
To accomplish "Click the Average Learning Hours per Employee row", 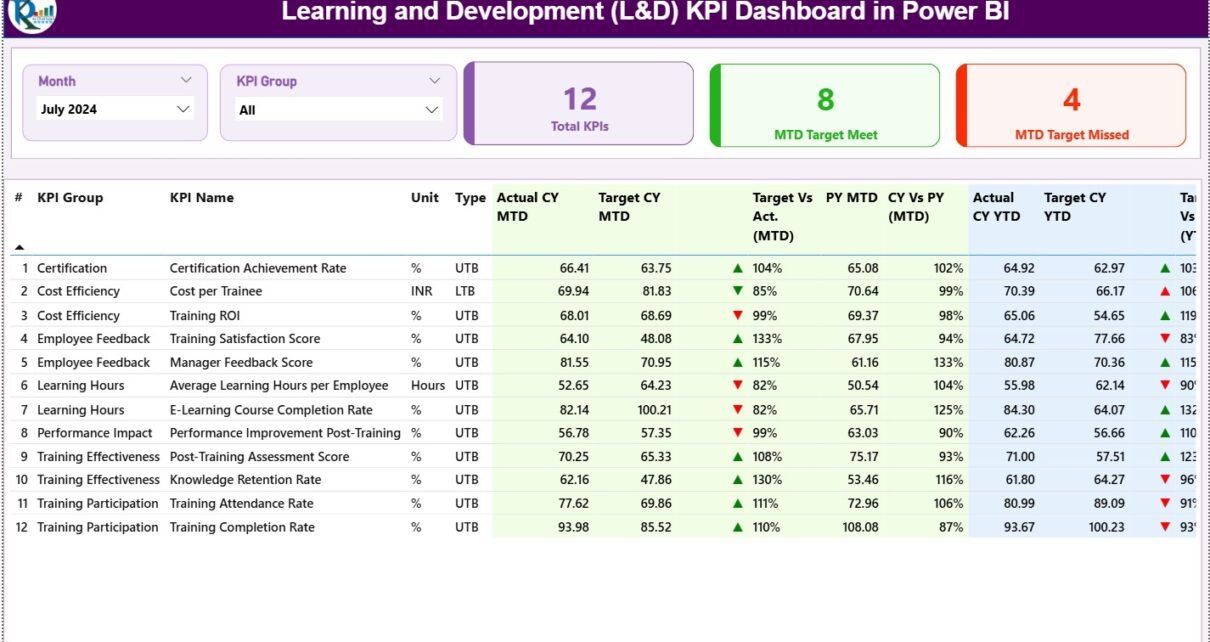I will coord(278,386).
